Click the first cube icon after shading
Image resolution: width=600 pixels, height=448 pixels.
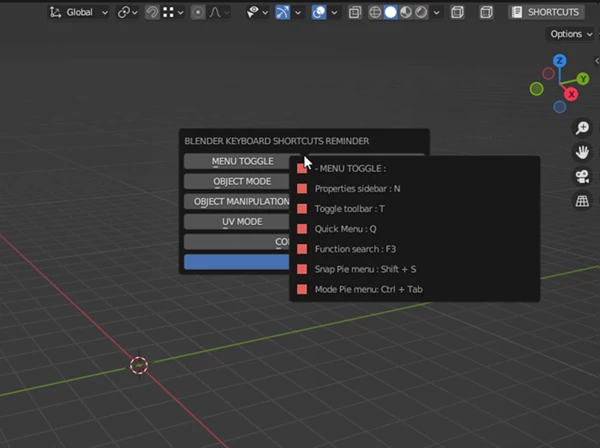tap(457, 12)
